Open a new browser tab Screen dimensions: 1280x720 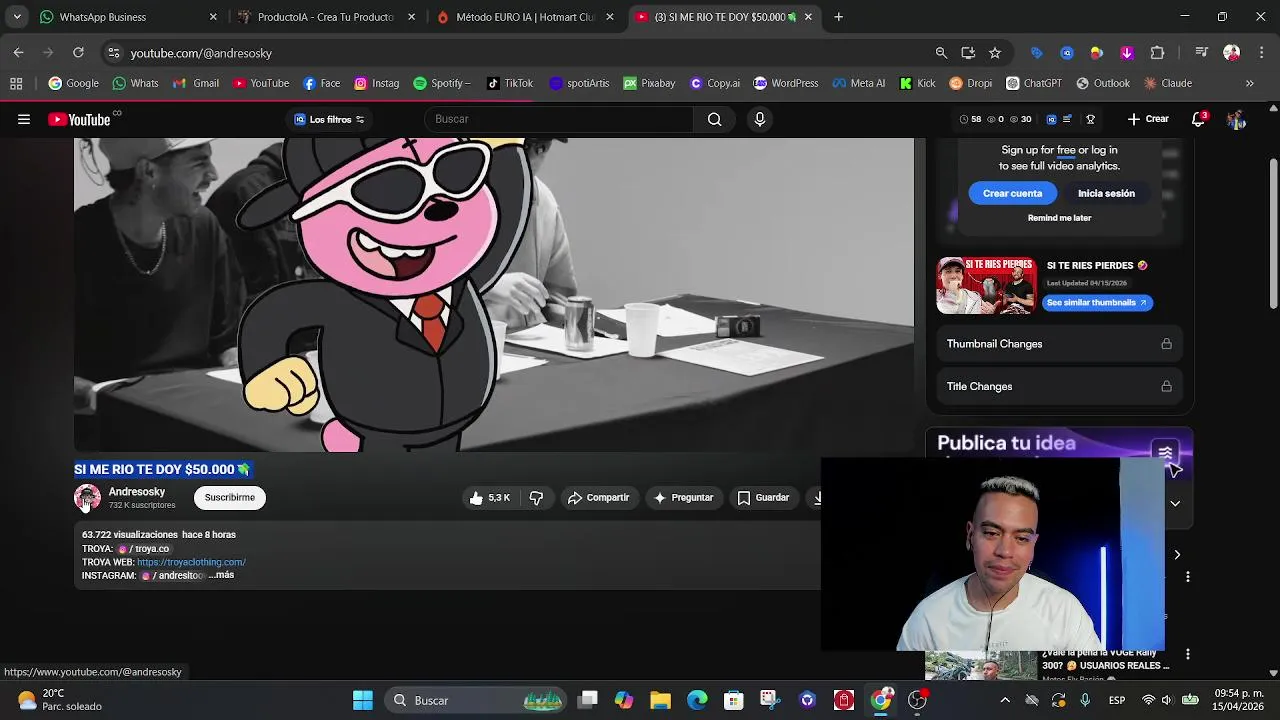(839, 17)
